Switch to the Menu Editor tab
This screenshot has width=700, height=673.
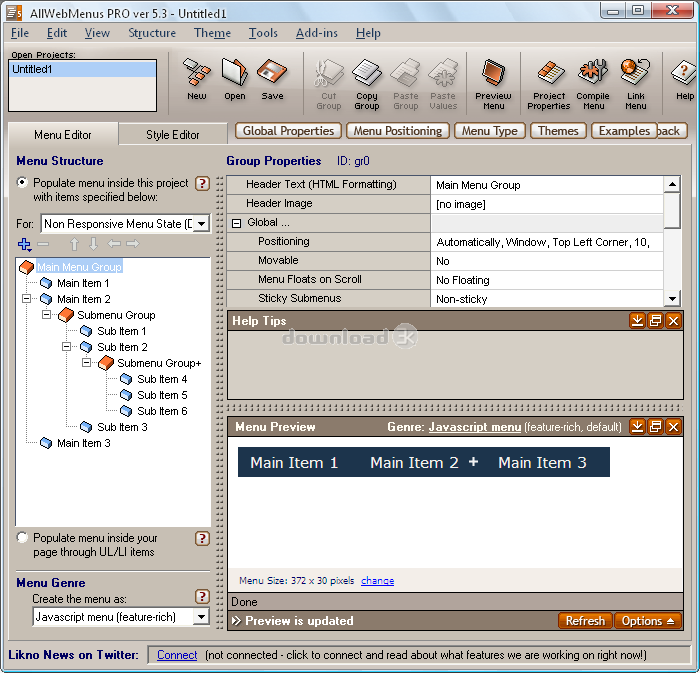pos(63,134)
